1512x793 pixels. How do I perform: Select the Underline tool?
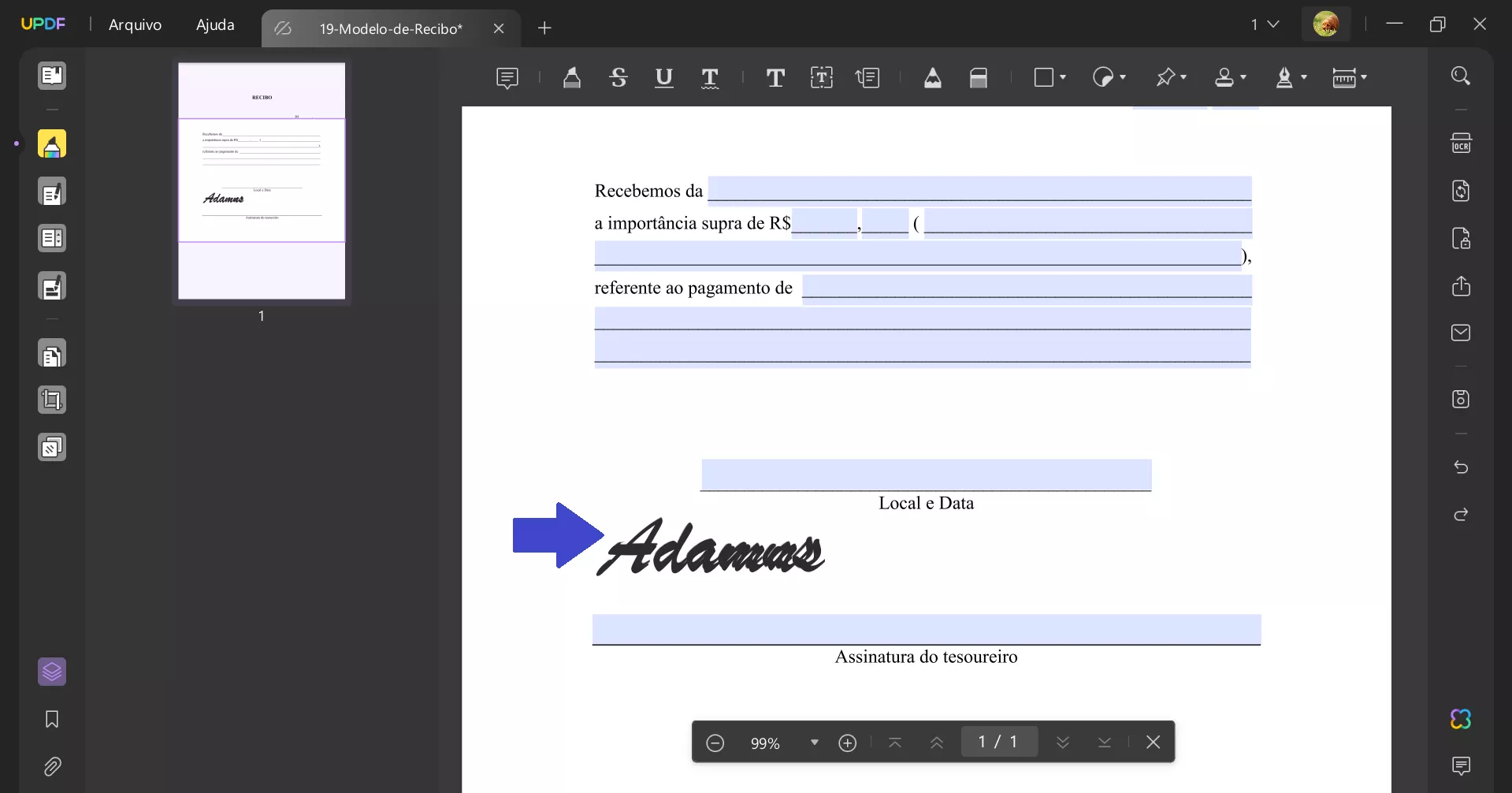point(664,77)
